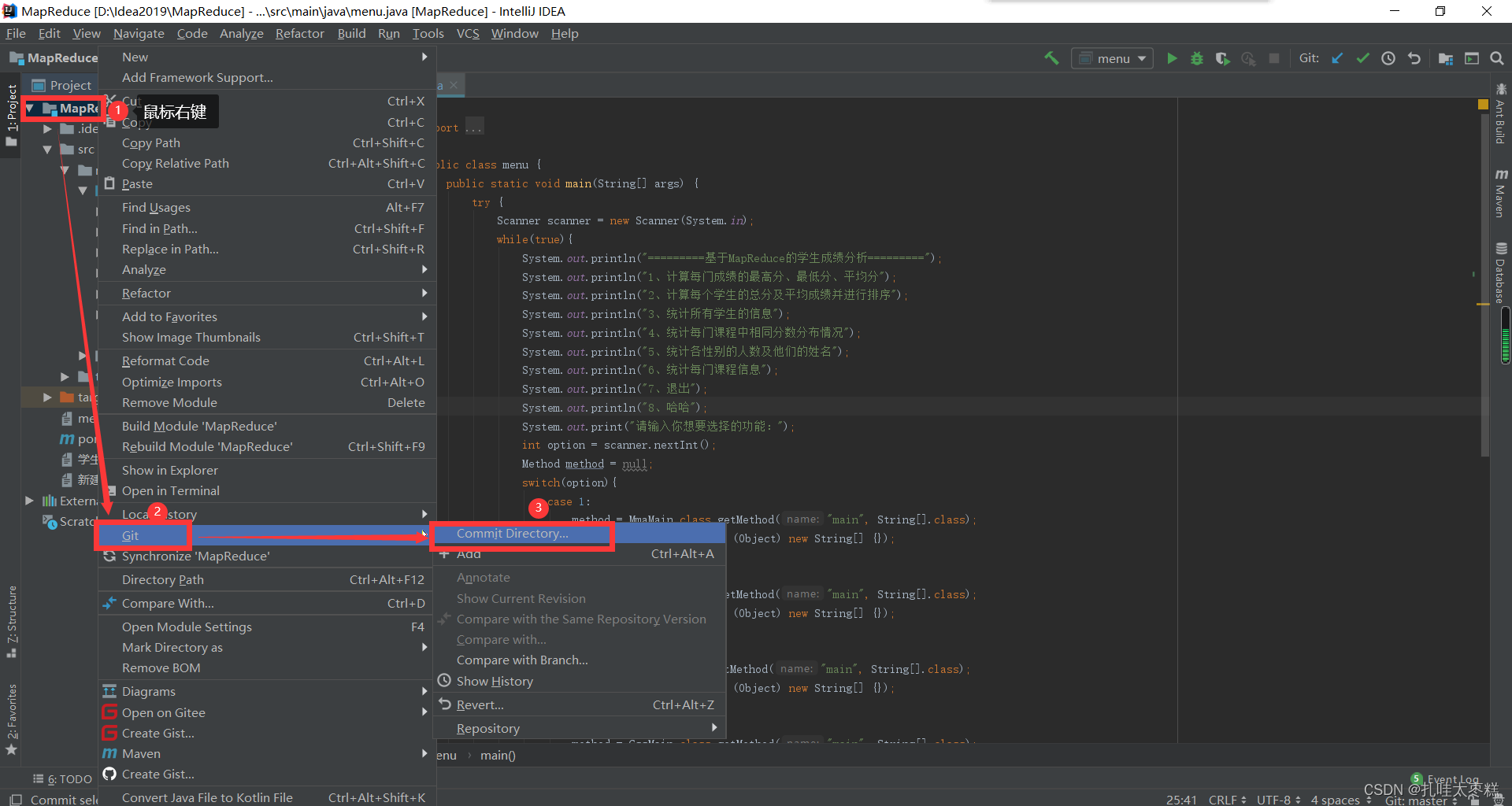Click the 25:41 cursor position indicator
This screenshot has height=806, width=1512.
[1181, 800]
